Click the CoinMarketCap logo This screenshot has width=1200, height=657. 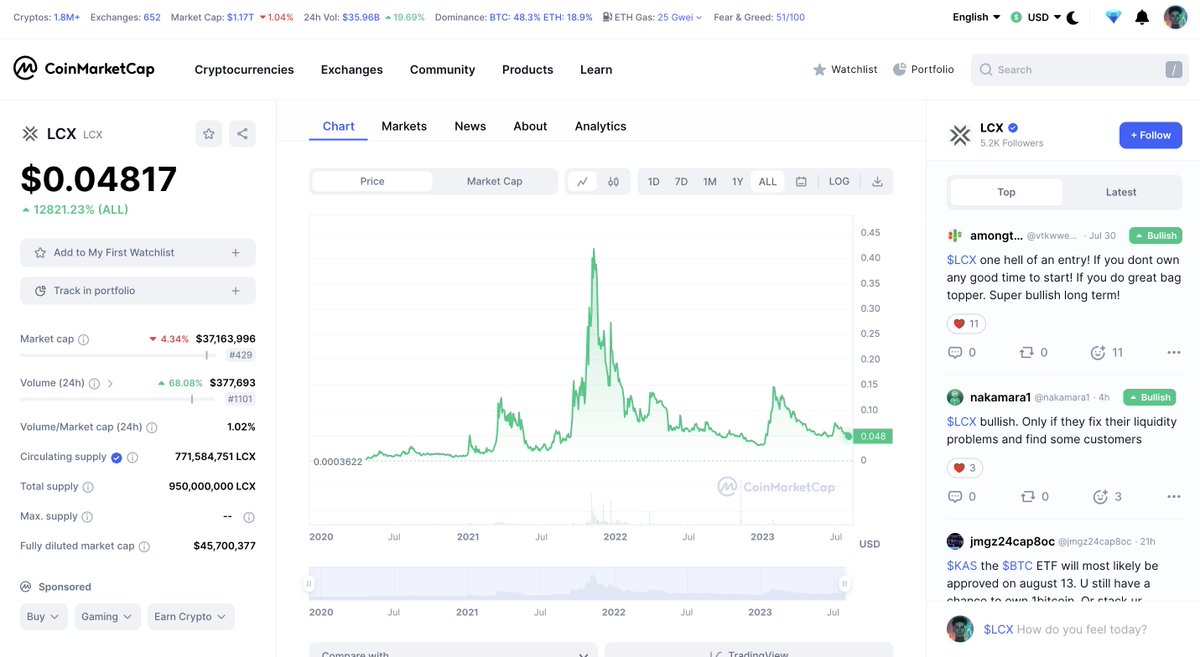point(84,69)
